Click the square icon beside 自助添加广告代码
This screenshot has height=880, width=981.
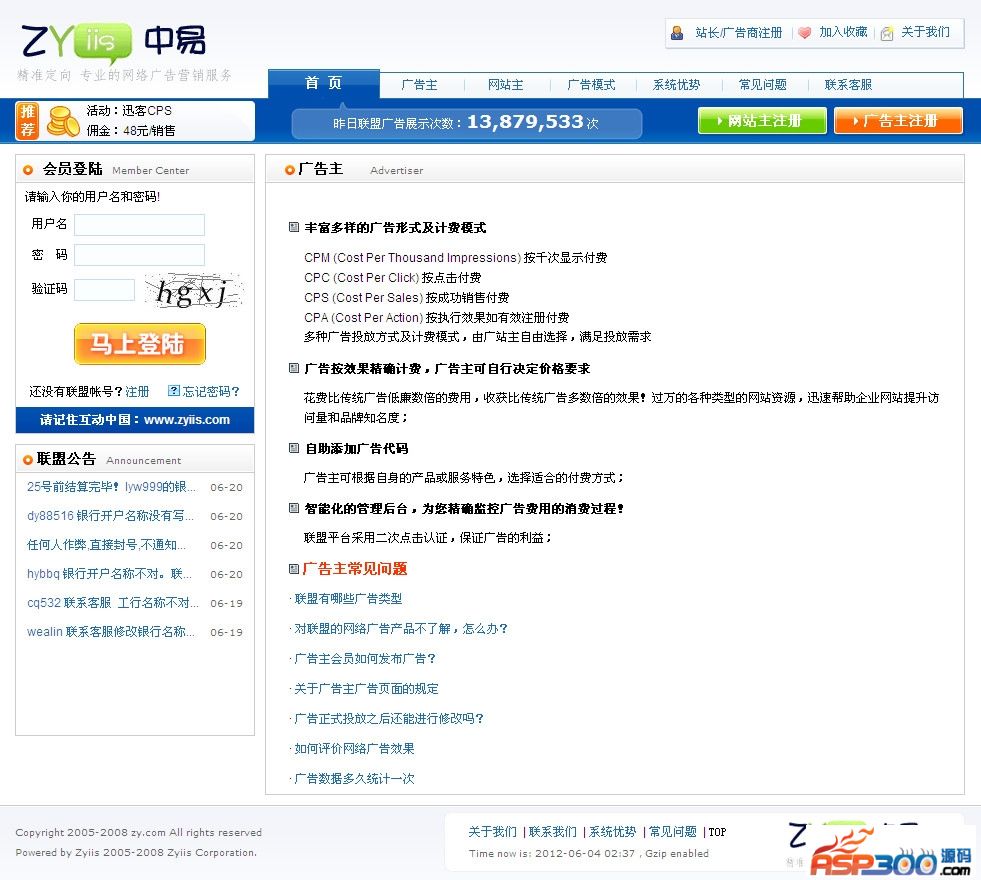(x=293, y=448)
